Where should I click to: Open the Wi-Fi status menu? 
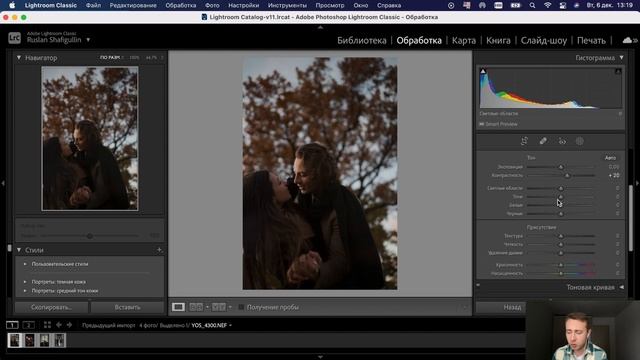547,5
